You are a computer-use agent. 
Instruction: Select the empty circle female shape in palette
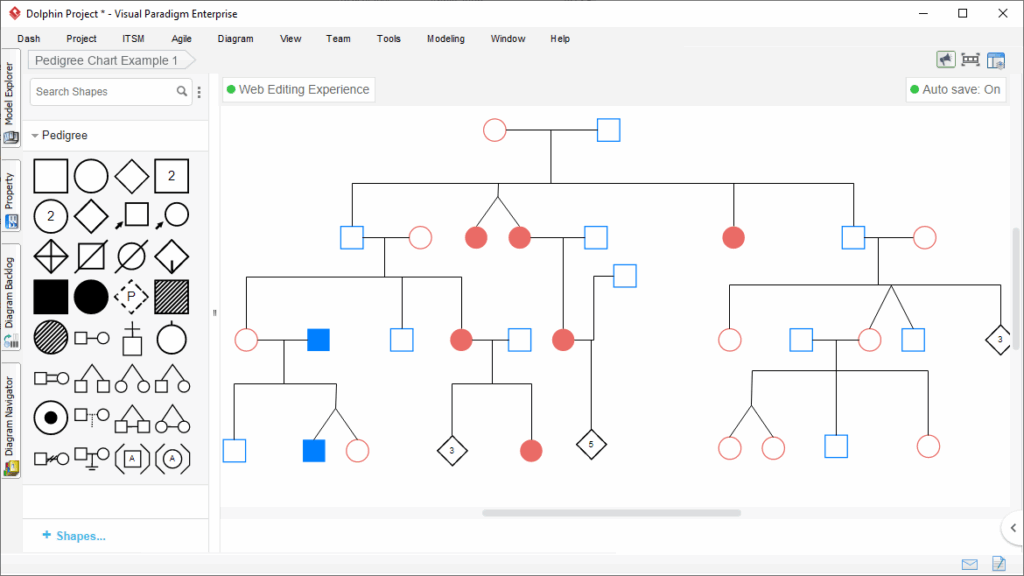coord(91,176)
